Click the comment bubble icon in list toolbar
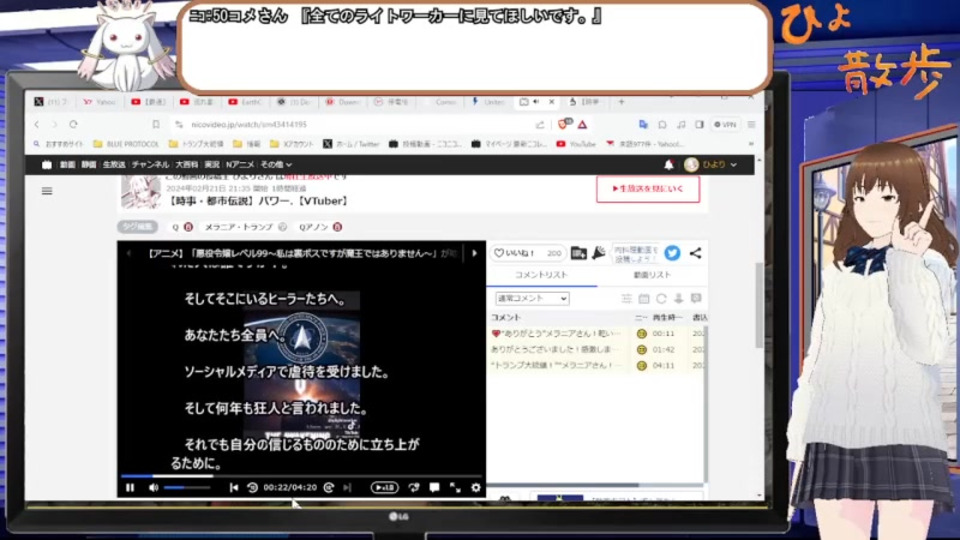Screen dimensions: 960x540 point(696,299)
